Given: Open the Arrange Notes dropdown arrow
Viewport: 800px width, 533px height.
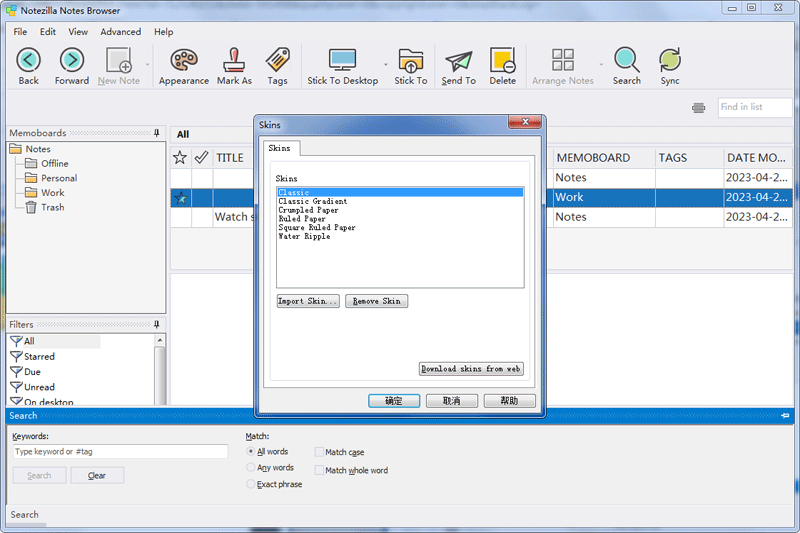Looking at the screenshot, I should point(601,65).
